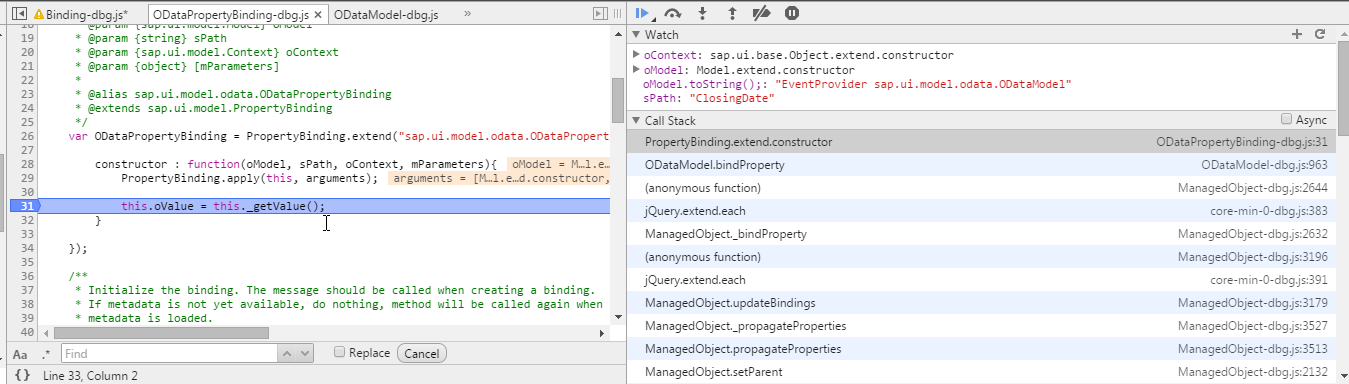Select ManagedObject.updateBindings stack frame
The image size is (1349, 384).
[x=983, y=303]
